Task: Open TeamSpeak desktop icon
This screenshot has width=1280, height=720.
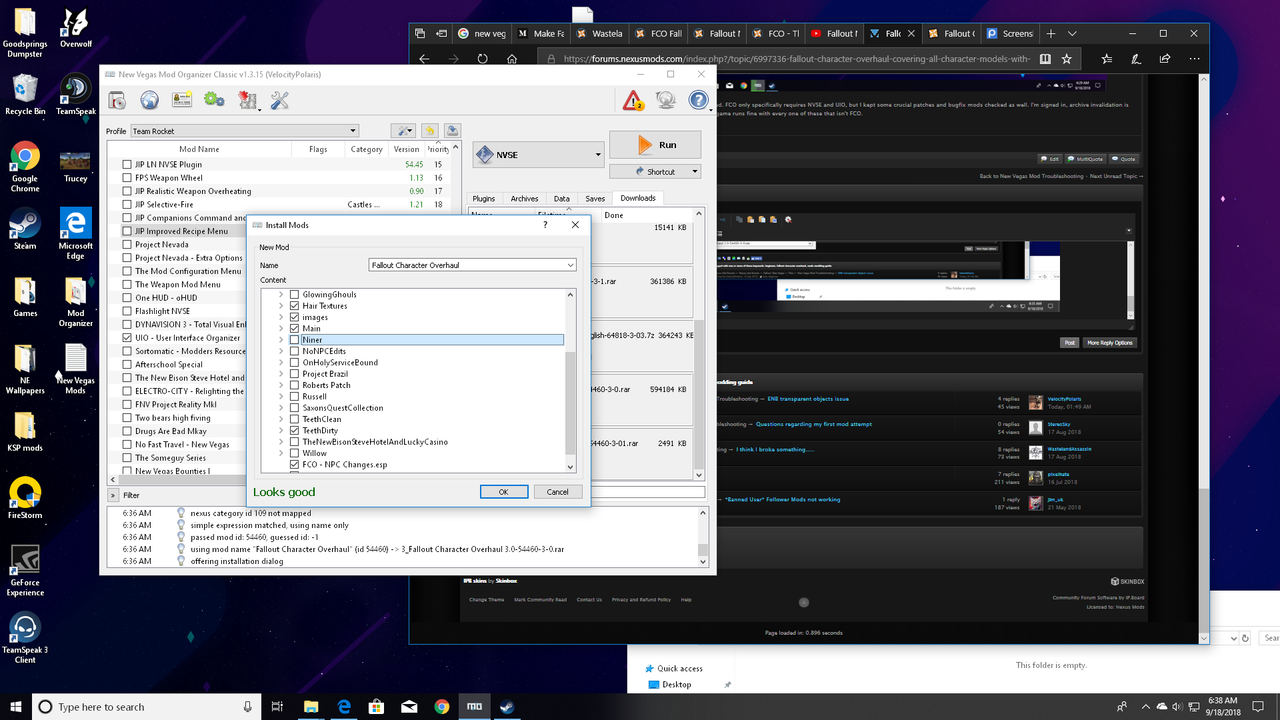Action: coord(75,94)
